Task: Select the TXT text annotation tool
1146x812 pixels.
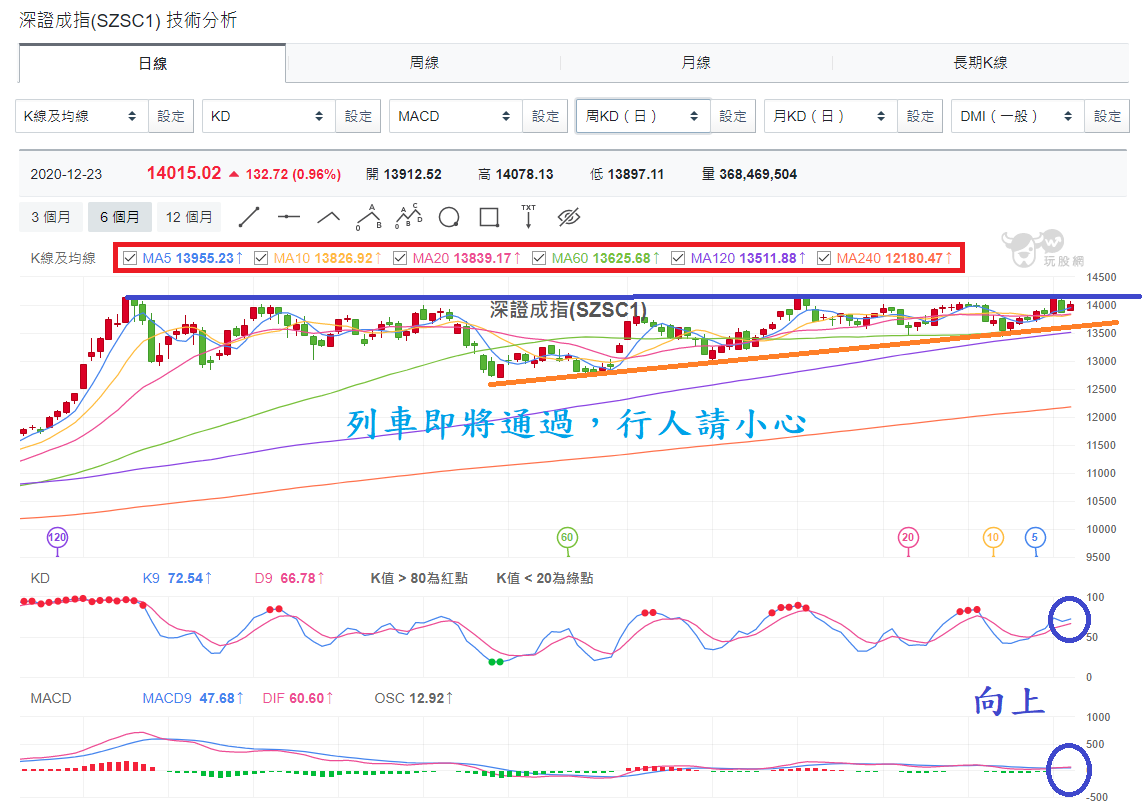Action: coord(528,217)
